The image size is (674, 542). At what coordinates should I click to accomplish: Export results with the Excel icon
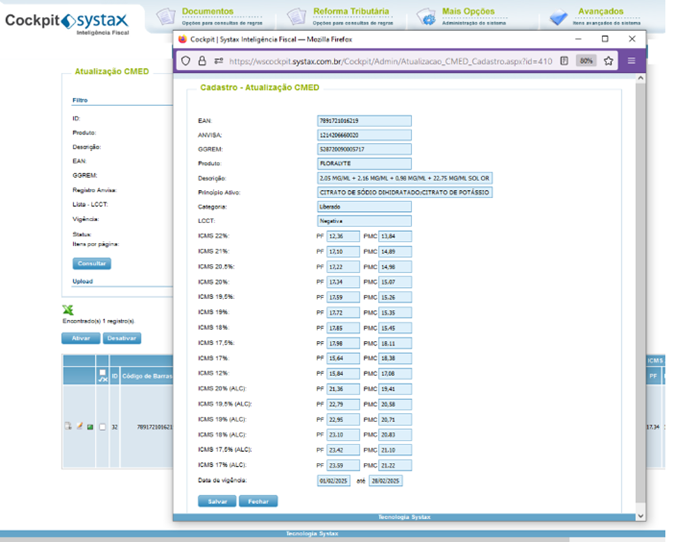[x=68, y=309]
